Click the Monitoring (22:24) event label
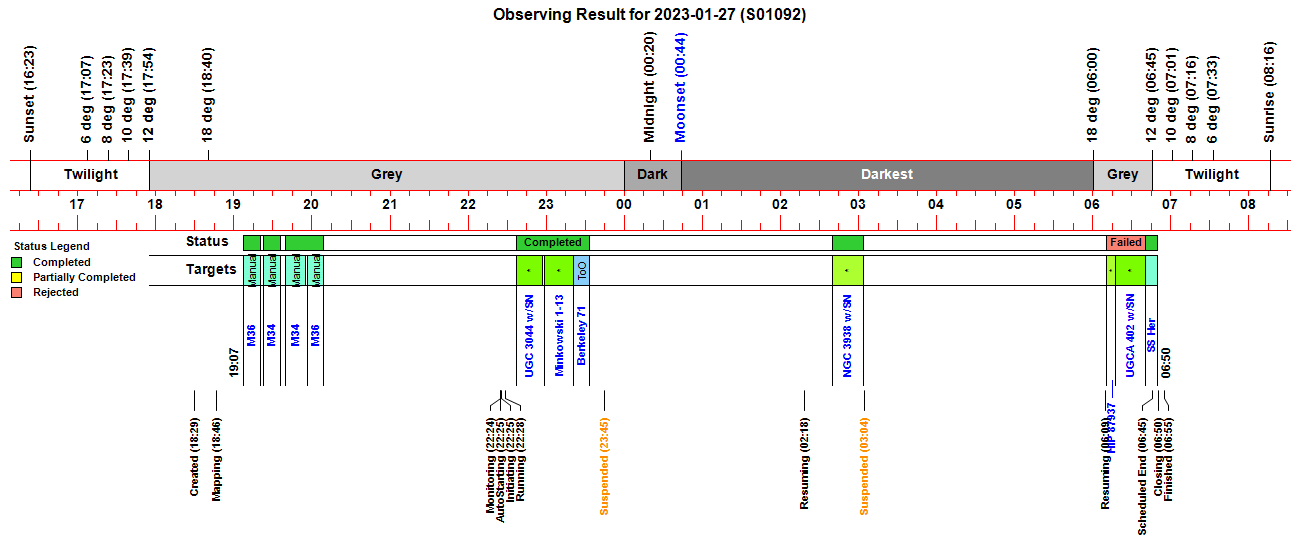Viewport: 1300px width, 560px height. (491, 466)
